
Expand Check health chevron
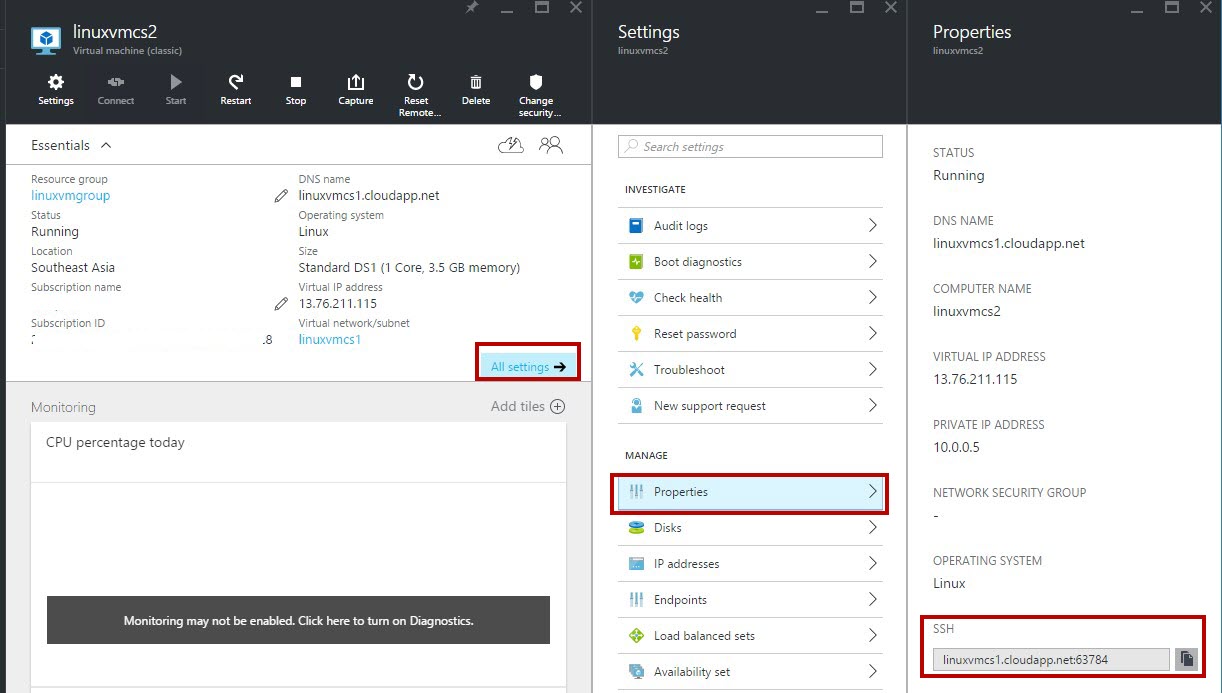(x=872, y=298)
